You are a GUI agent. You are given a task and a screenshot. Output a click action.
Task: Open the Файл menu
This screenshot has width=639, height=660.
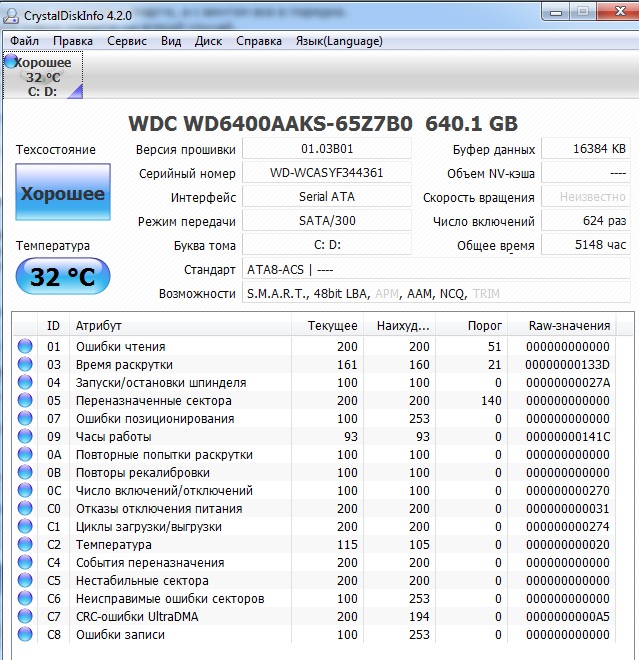[25, 41]
